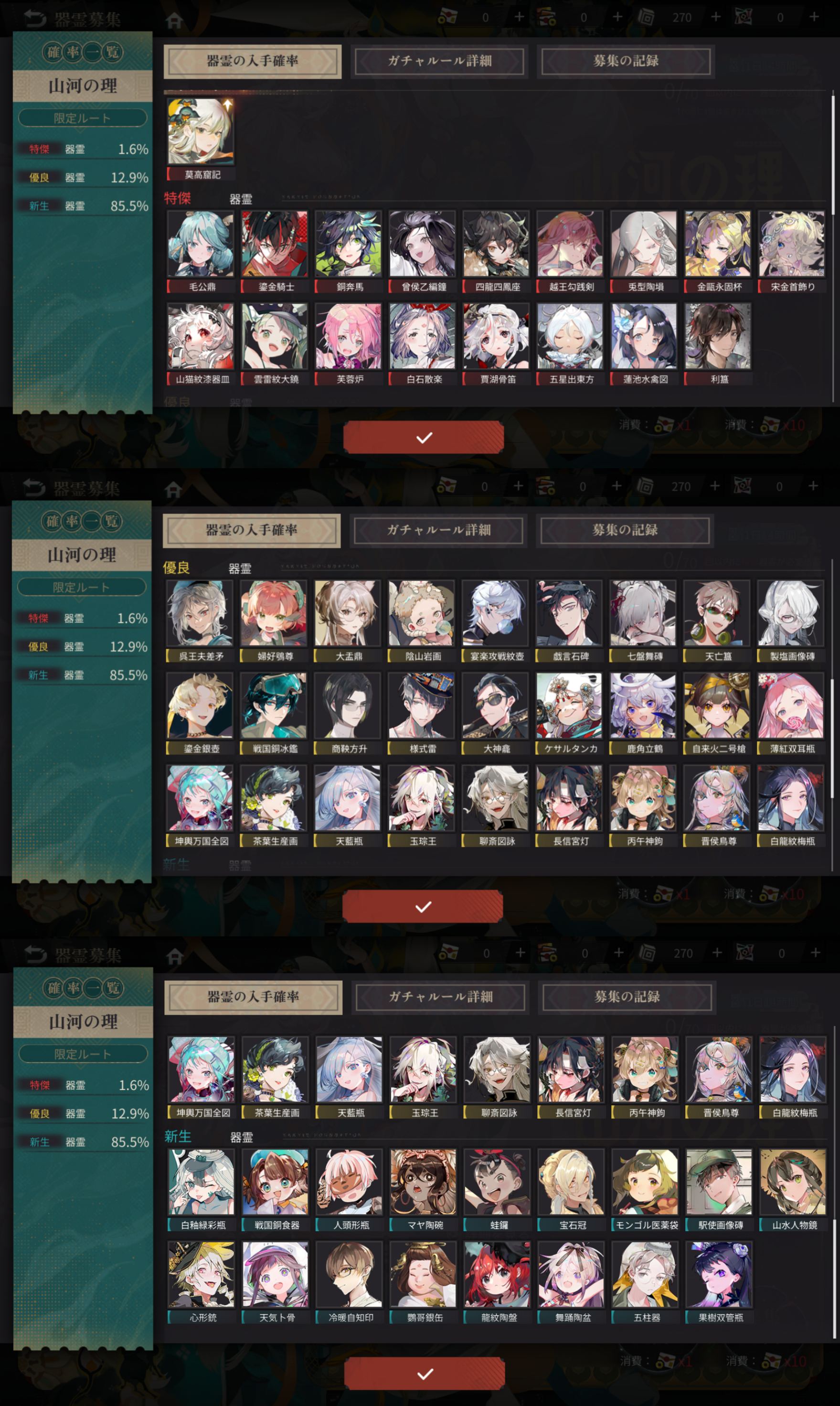This screenshot has width=840, height=1406.
Task: Open the 鹿角立鶴 character icon
Action: tap(643, 705)
